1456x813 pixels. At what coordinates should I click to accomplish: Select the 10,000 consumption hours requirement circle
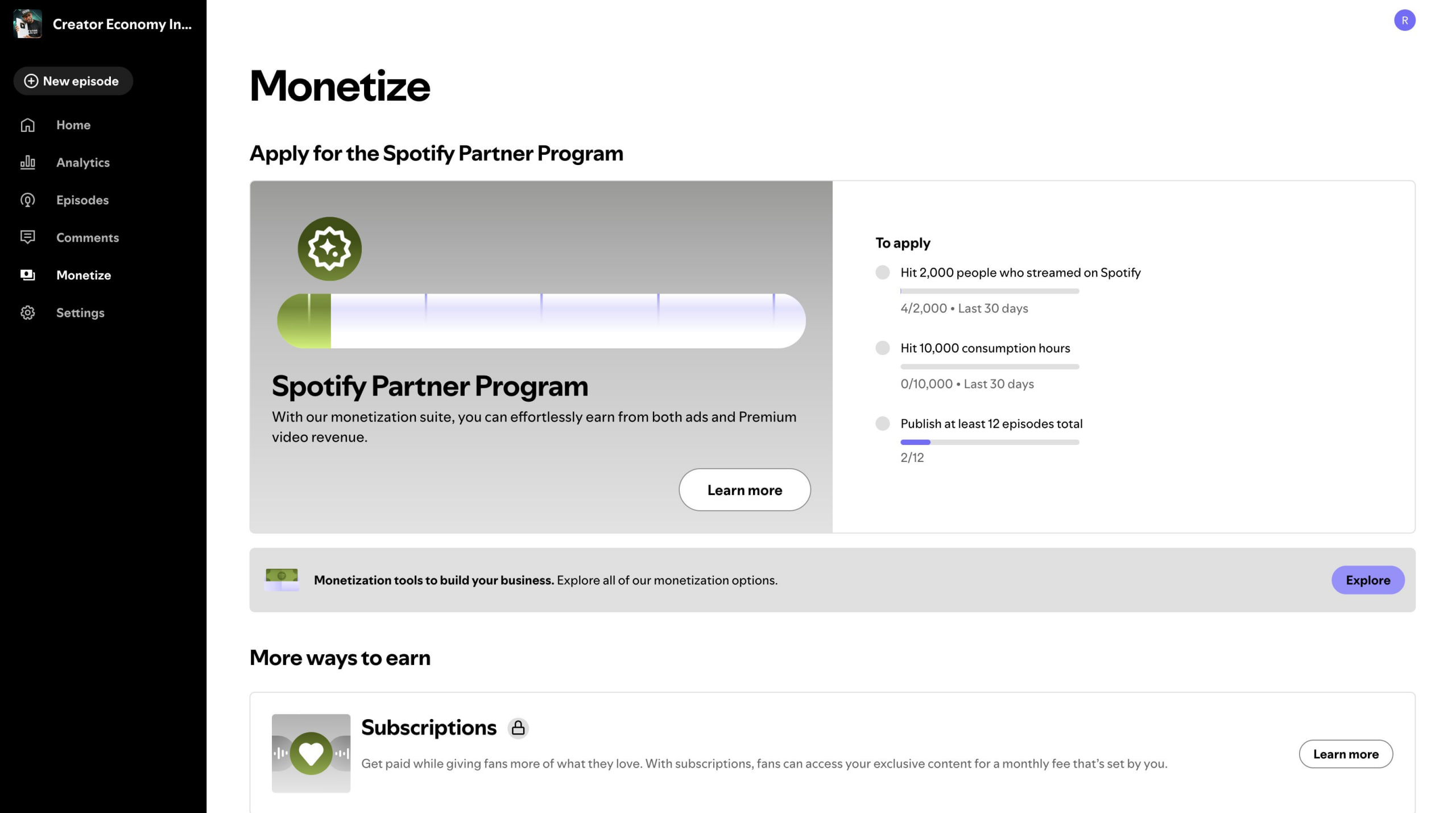point(882,348)
